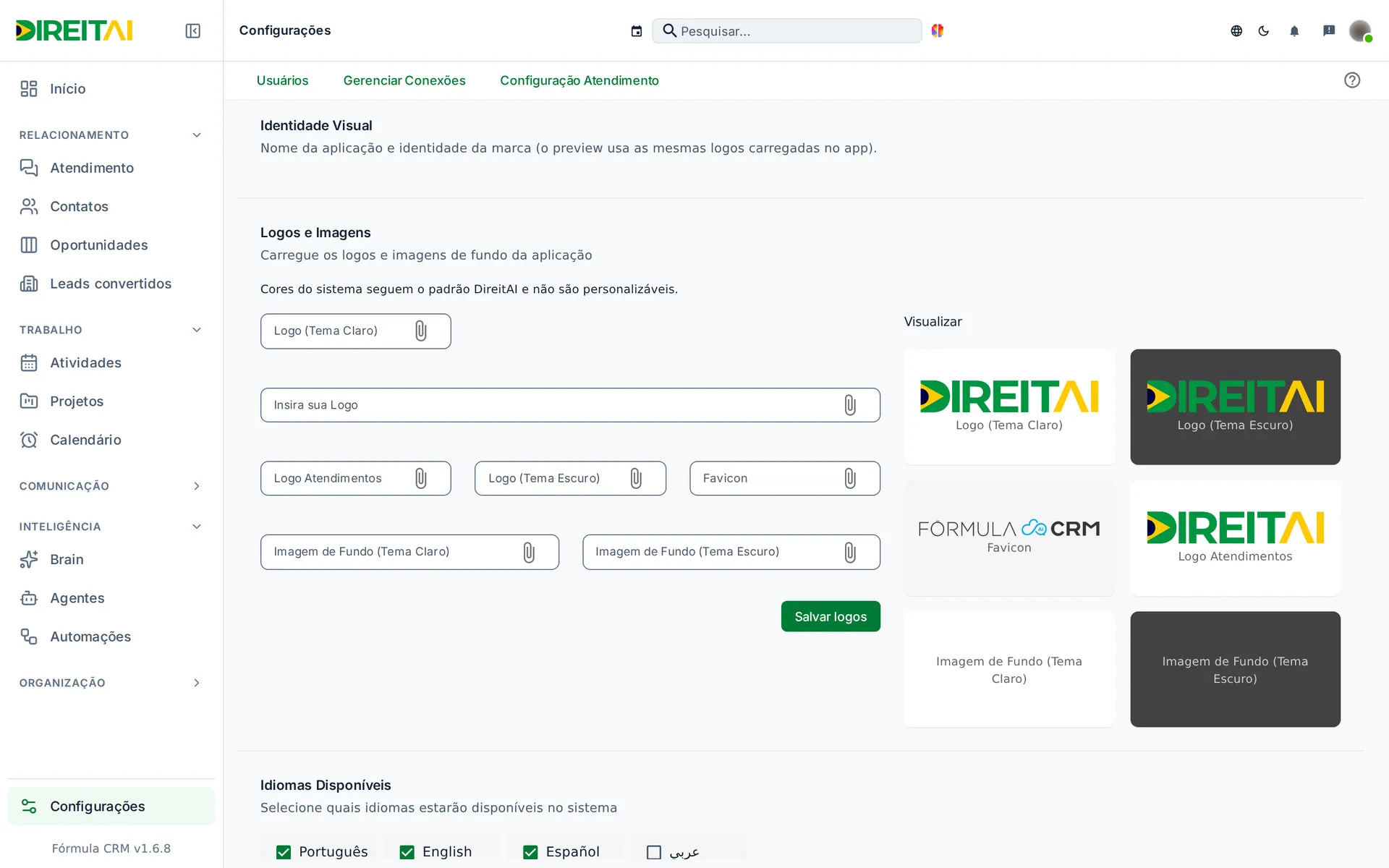1389x868 pixels.
Task: Go to Início in sidebar
Action: (x=111, y=89)
